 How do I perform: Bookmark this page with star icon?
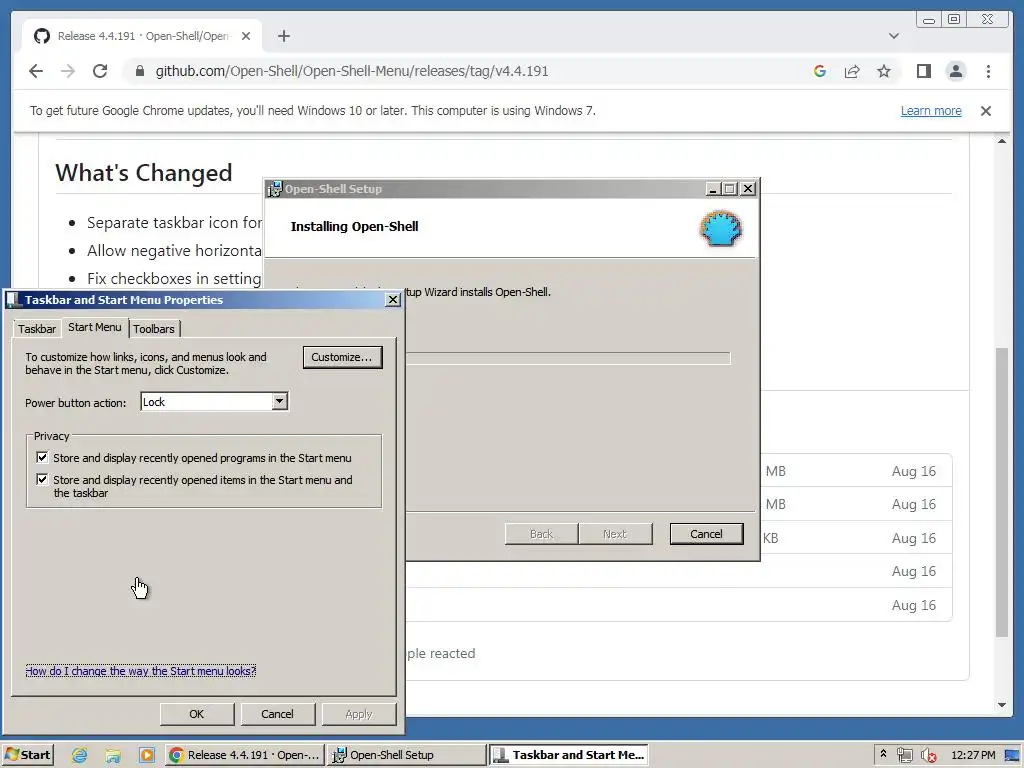(x=884, y=71)
